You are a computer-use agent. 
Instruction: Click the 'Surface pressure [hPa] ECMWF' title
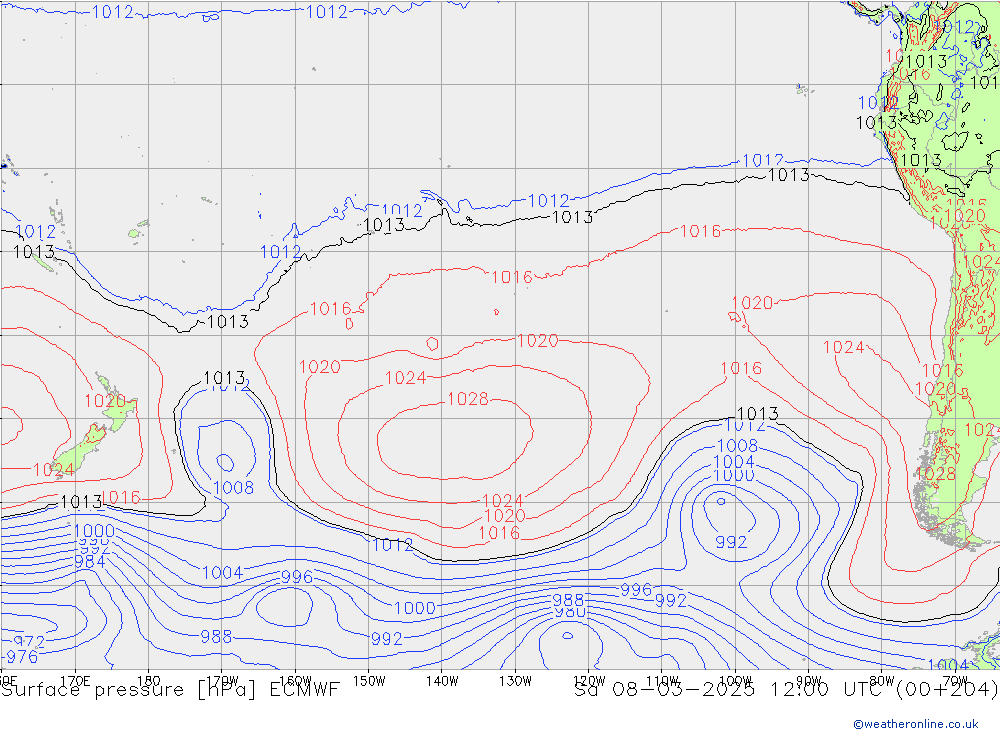[x=170, y=690]
